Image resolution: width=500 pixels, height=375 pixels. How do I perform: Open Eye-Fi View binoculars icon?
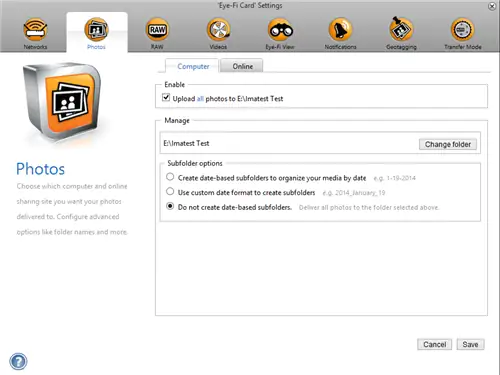pyautogui.click(x=280, y=30)
